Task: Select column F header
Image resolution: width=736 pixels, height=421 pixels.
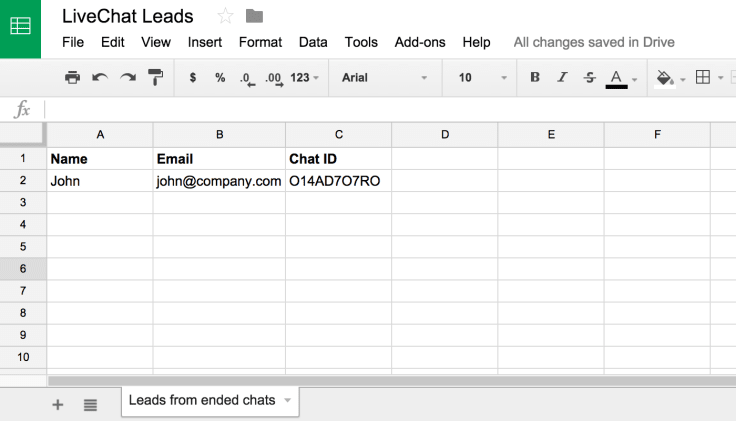Action: pyautogui.click(x=657, y=135)
